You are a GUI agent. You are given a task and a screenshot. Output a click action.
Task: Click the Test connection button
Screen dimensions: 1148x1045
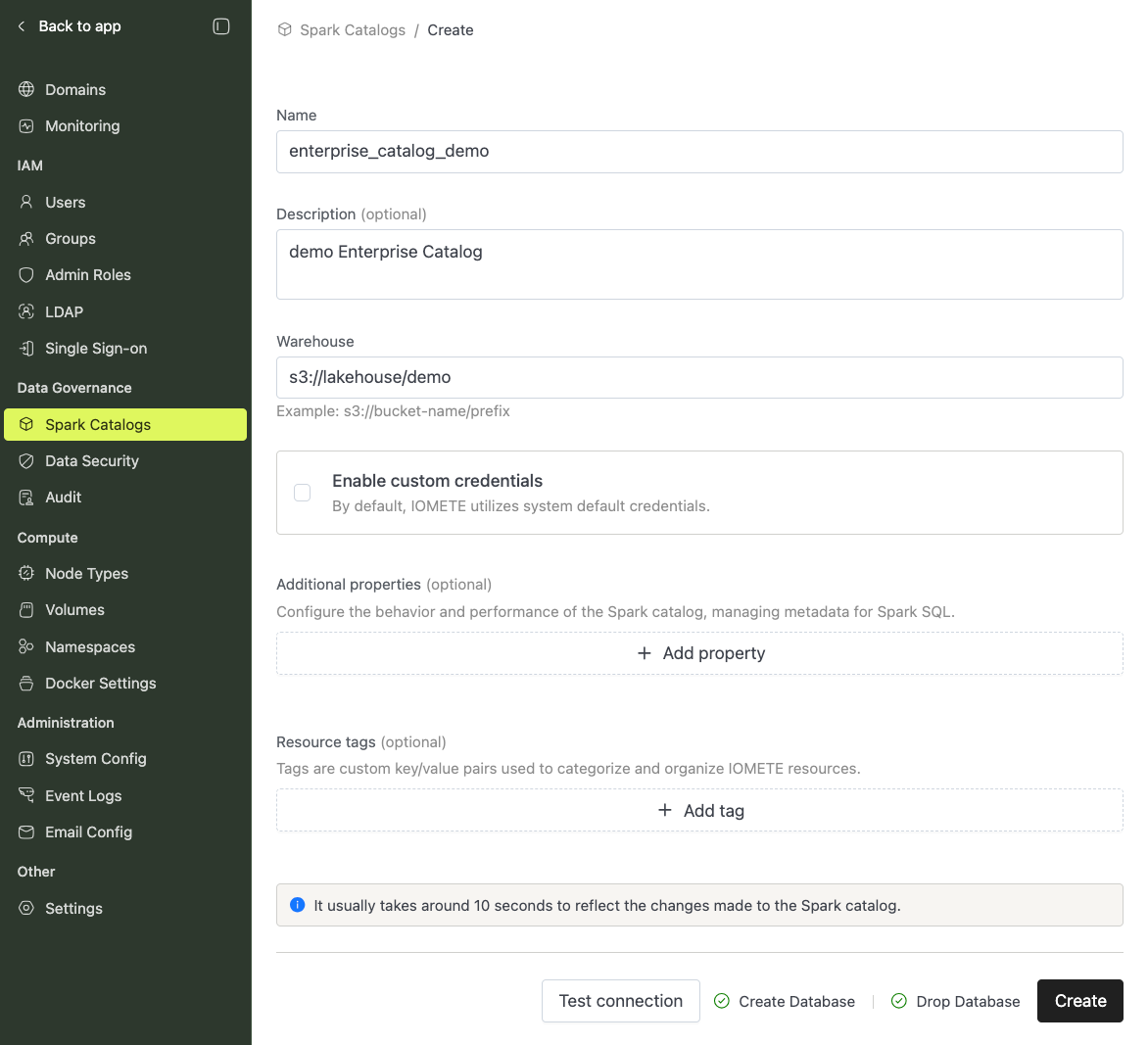coord(620,1001)
